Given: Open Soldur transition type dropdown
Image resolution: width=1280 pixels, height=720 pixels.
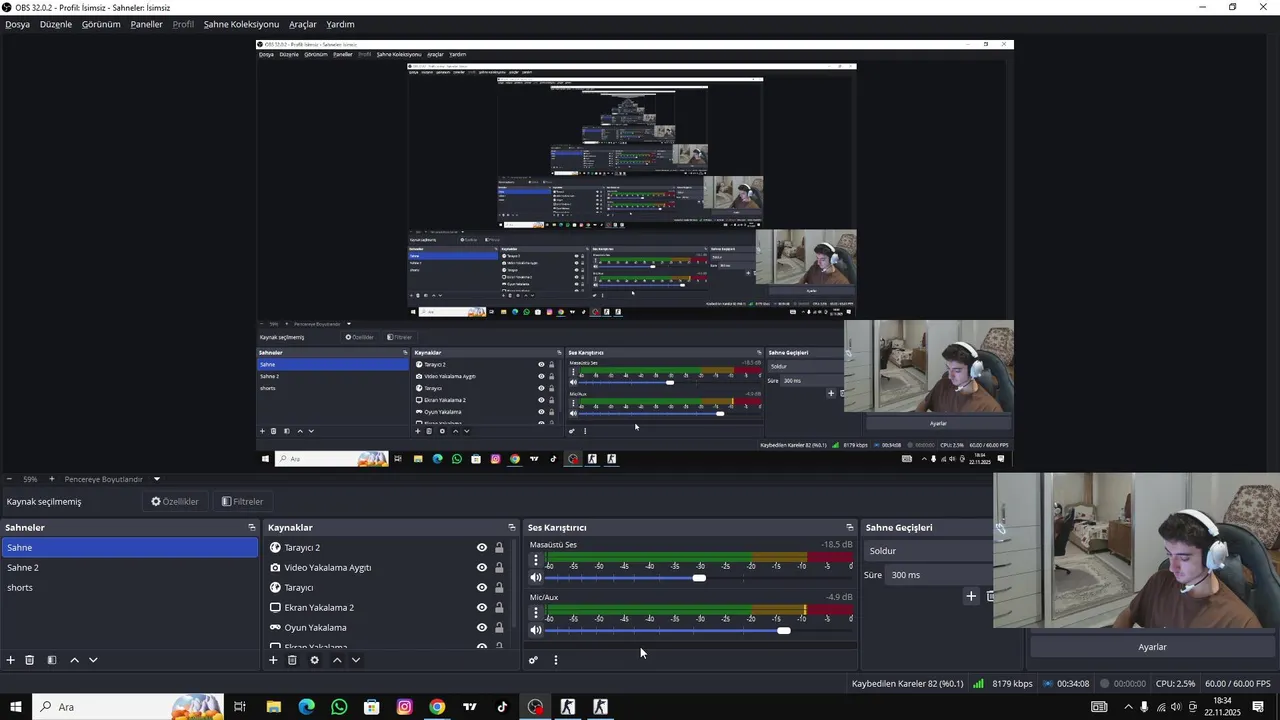Looking at the screenshot, I should click(928, 551).
